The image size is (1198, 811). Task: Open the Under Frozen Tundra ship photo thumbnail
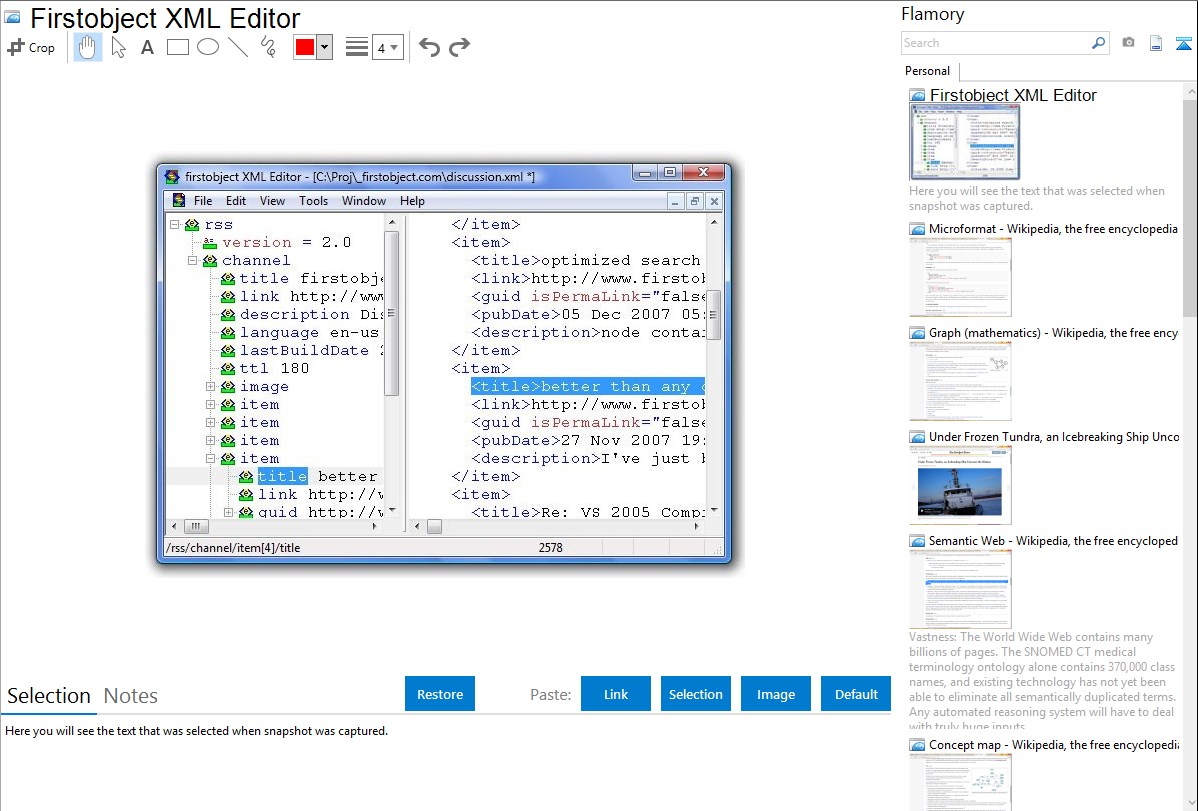pos(960,485)
